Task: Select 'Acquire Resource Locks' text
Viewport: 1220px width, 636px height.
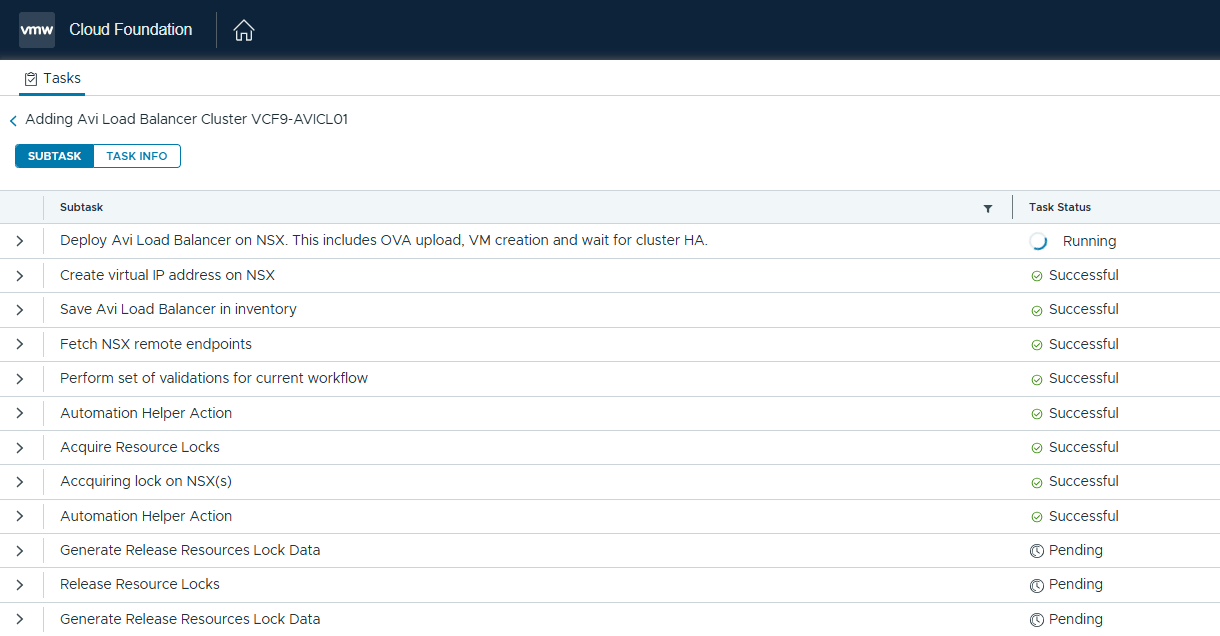Action: [x=140, y=447]
